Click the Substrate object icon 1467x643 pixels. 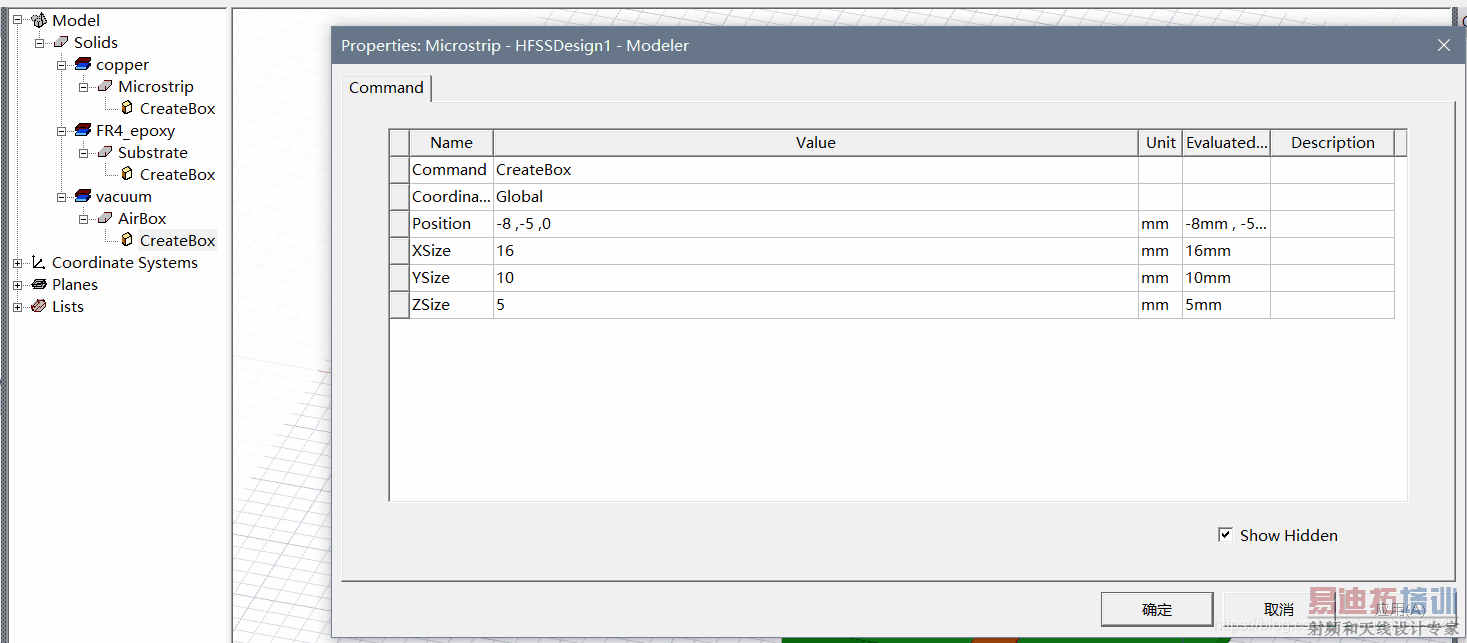105,152
